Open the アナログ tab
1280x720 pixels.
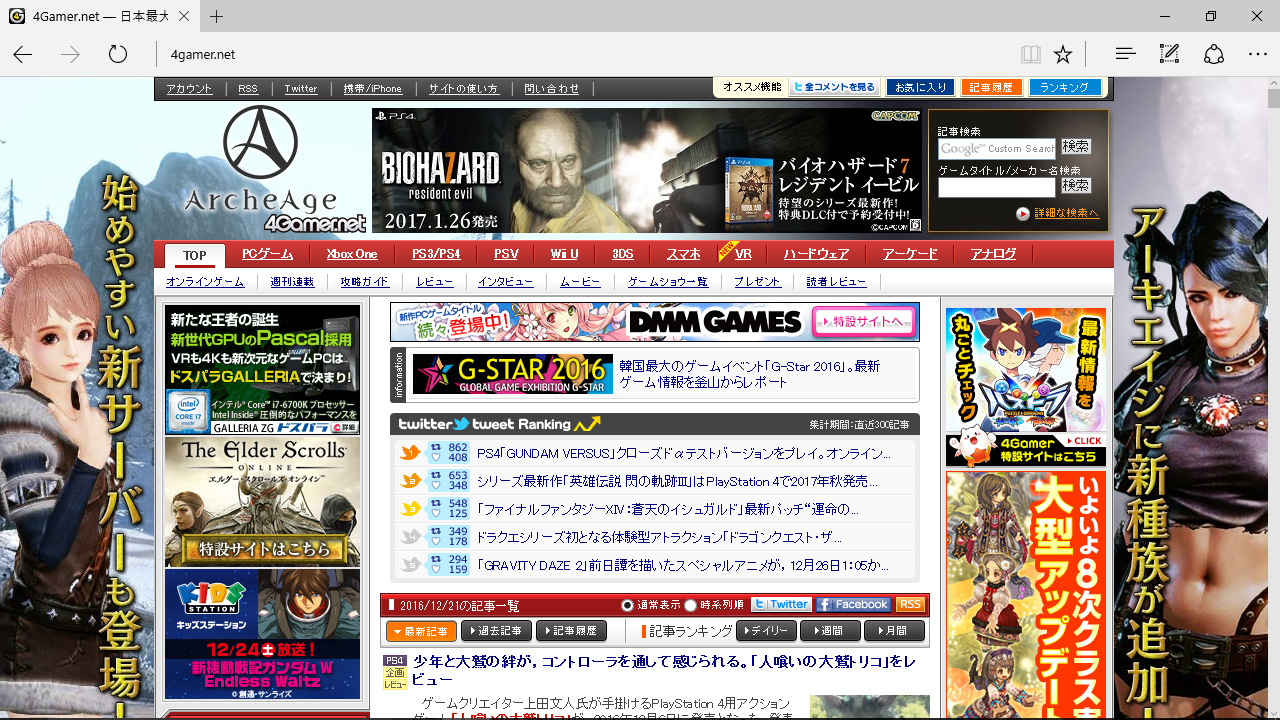[x=993, y=254]
